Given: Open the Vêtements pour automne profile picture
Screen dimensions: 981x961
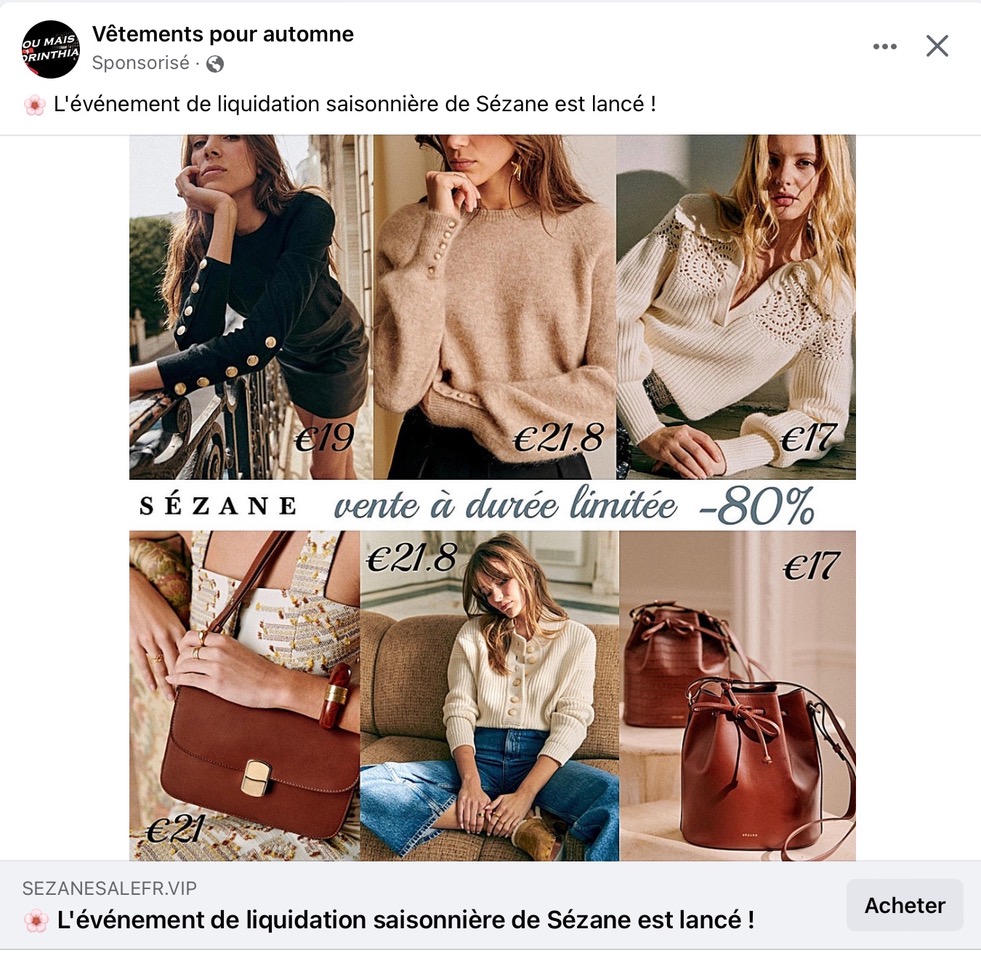Looking at the screenshot, I should 51,49.
